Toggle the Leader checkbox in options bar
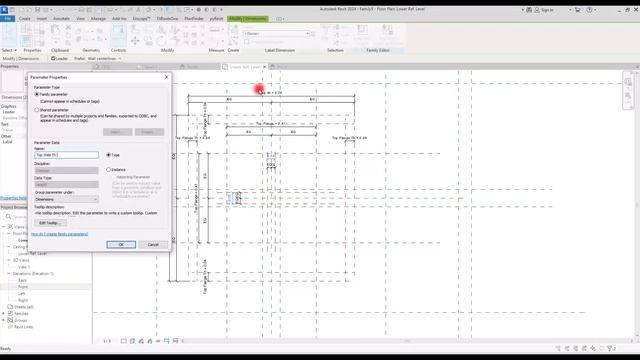The height and width of the screenshot is (360, 640). tap(53, 59)
